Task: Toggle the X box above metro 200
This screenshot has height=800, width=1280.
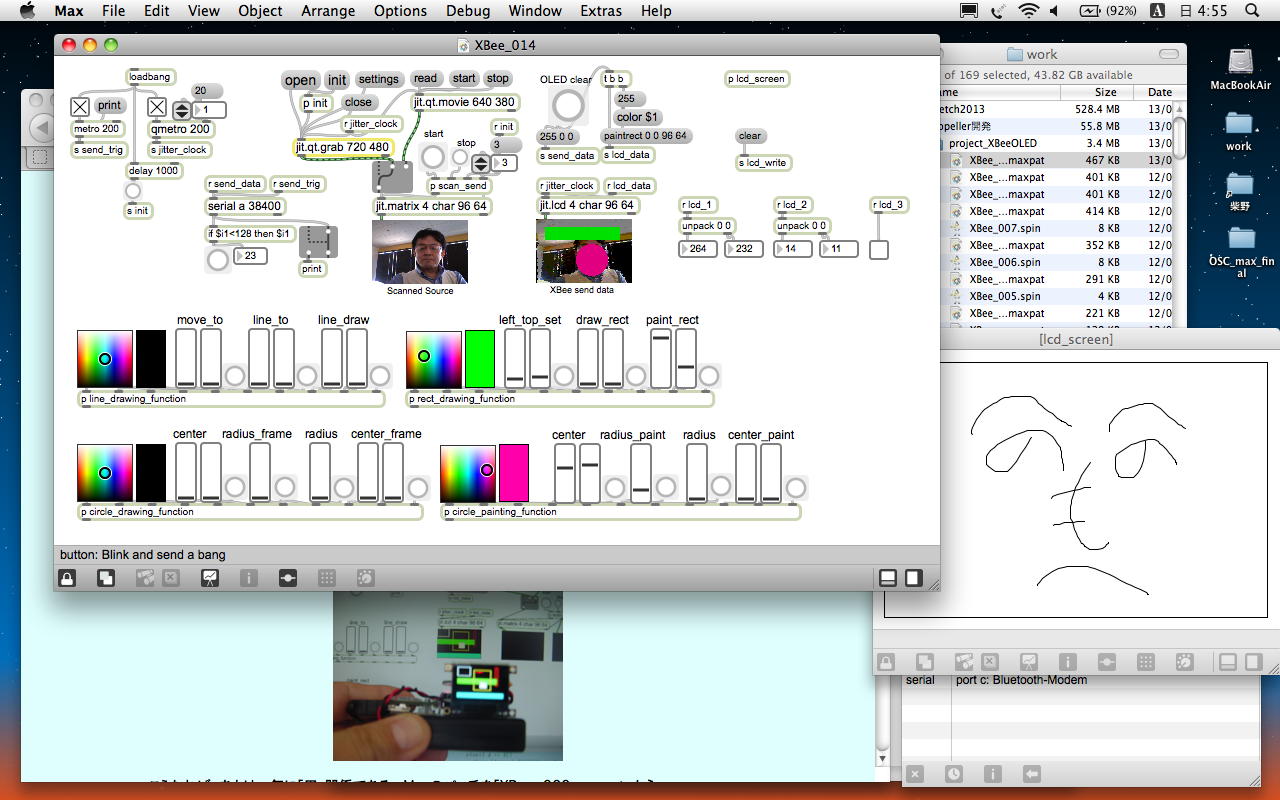Action: tap(80, 106)
